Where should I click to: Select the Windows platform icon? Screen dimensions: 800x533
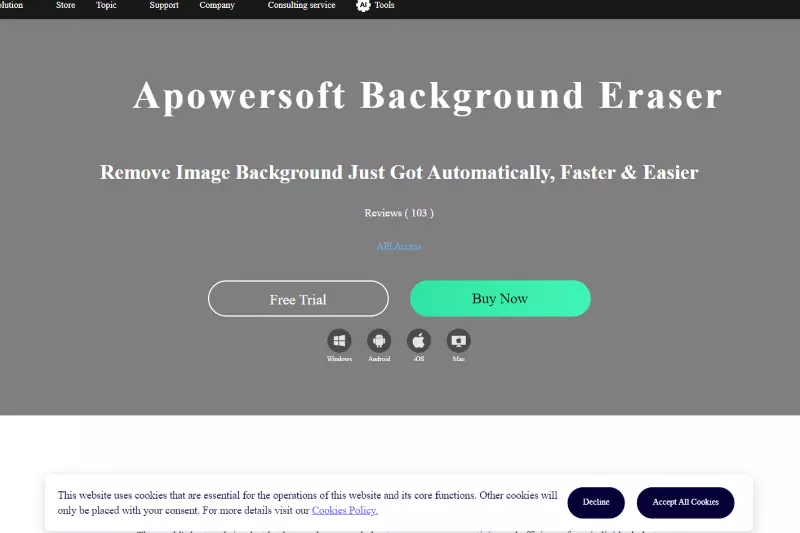[x=339, y=341]
